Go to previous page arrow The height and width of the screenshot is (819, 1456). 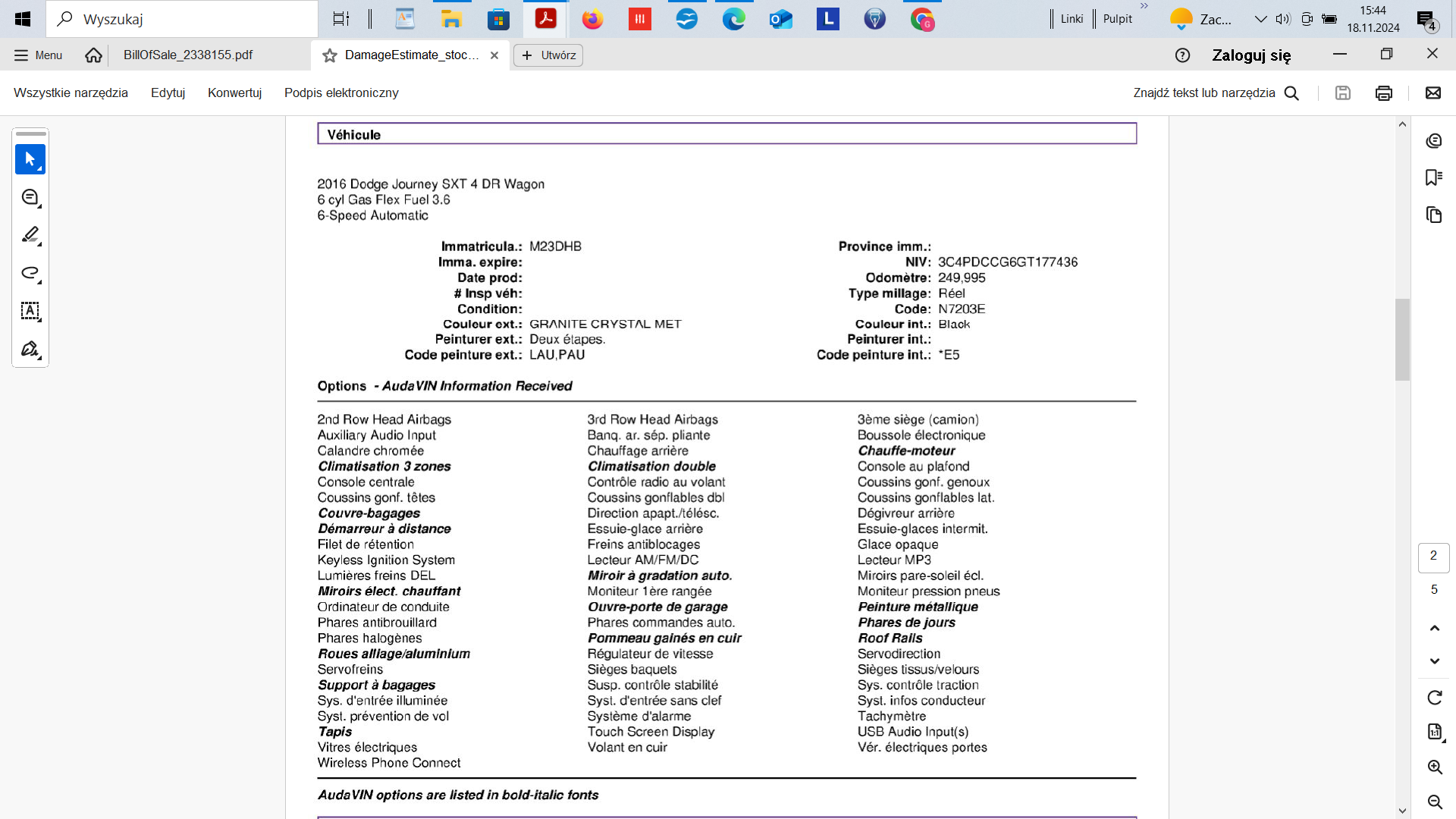(x=1434, y=628)
